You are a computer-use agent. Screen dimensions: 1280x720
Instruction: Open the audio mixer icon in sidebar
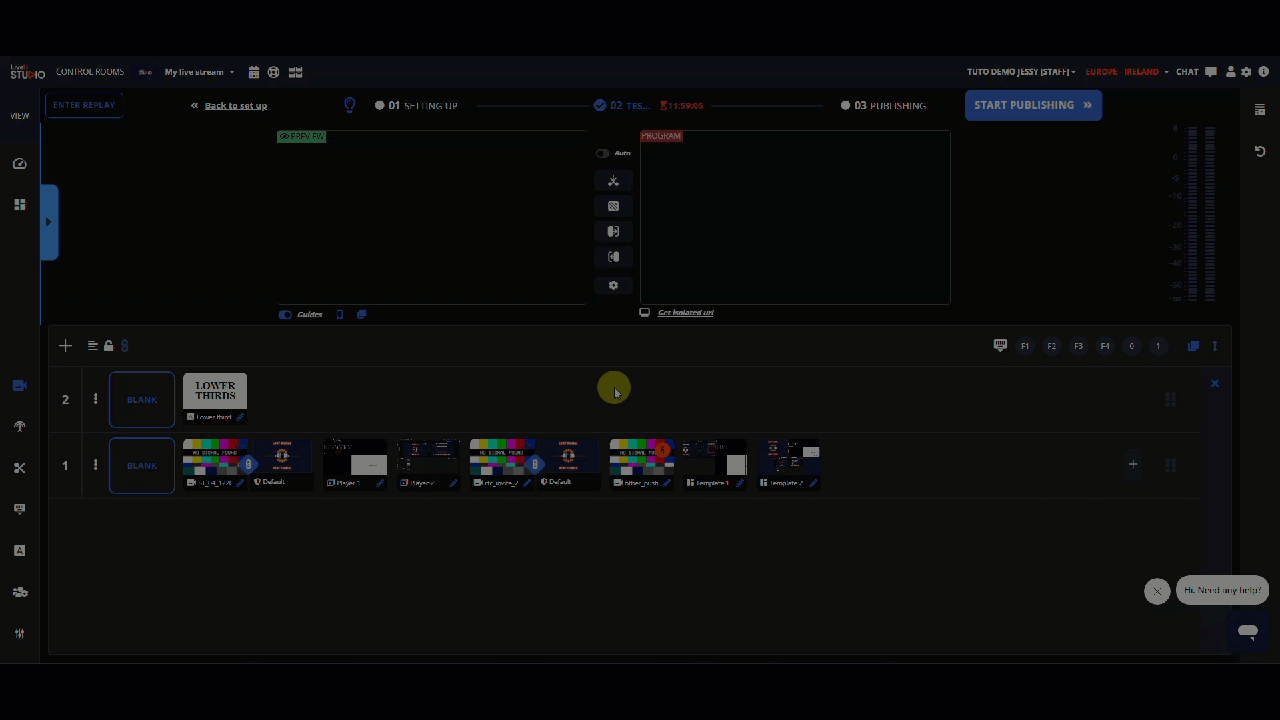(x=19, y=633)
